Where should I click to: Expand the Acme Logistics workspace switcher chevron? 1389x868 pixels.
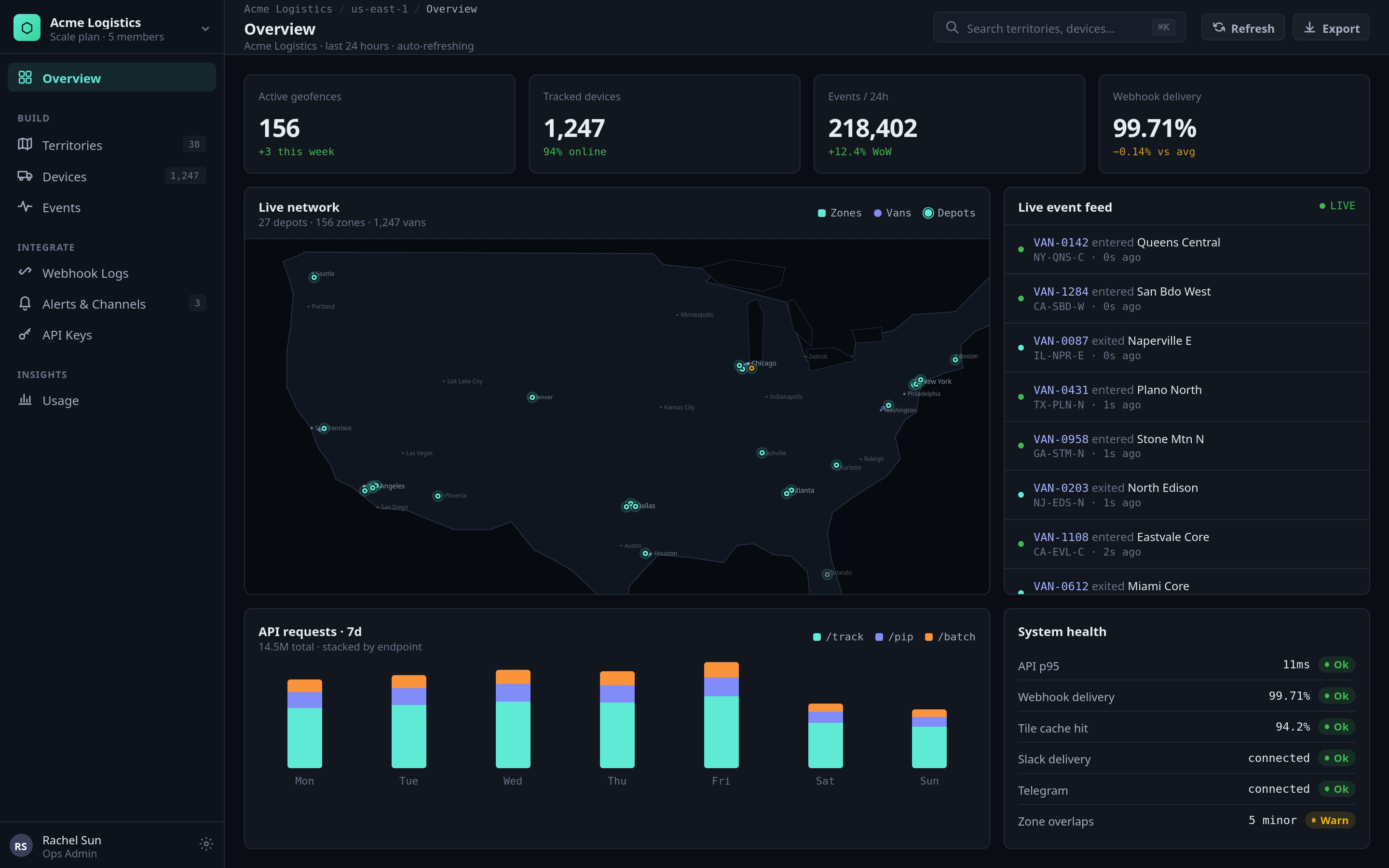(205, 29)
